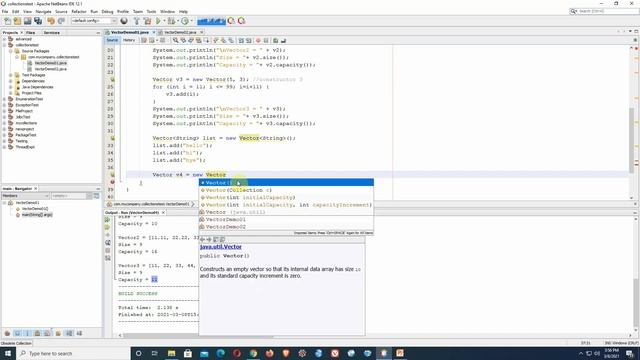Click the Open Project toolbar icon
The height and width of the screenshot is (360, 640).
(27, 21)
